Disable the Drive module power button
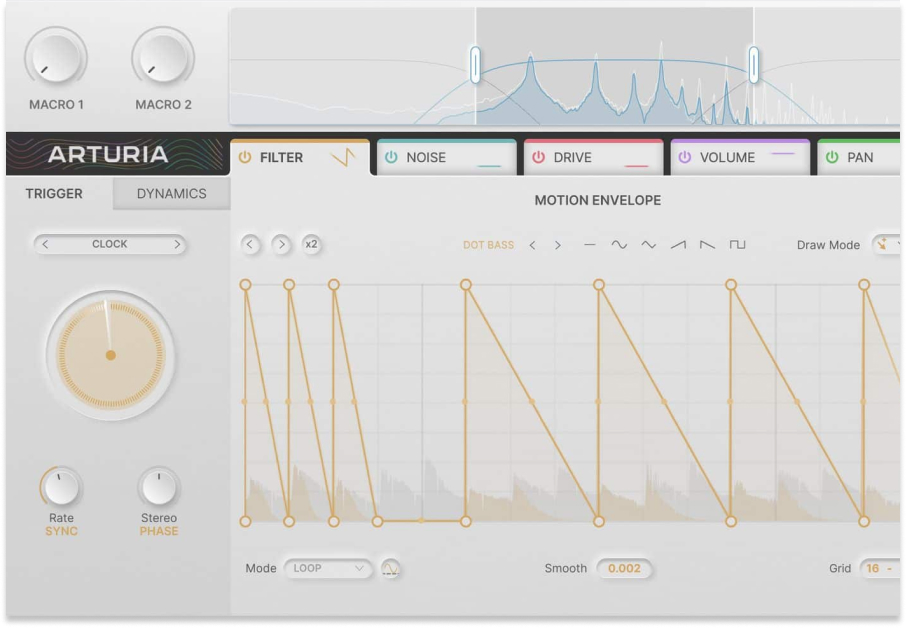The image size is (906, 628). pyautogui.click(x=538, y=158)
